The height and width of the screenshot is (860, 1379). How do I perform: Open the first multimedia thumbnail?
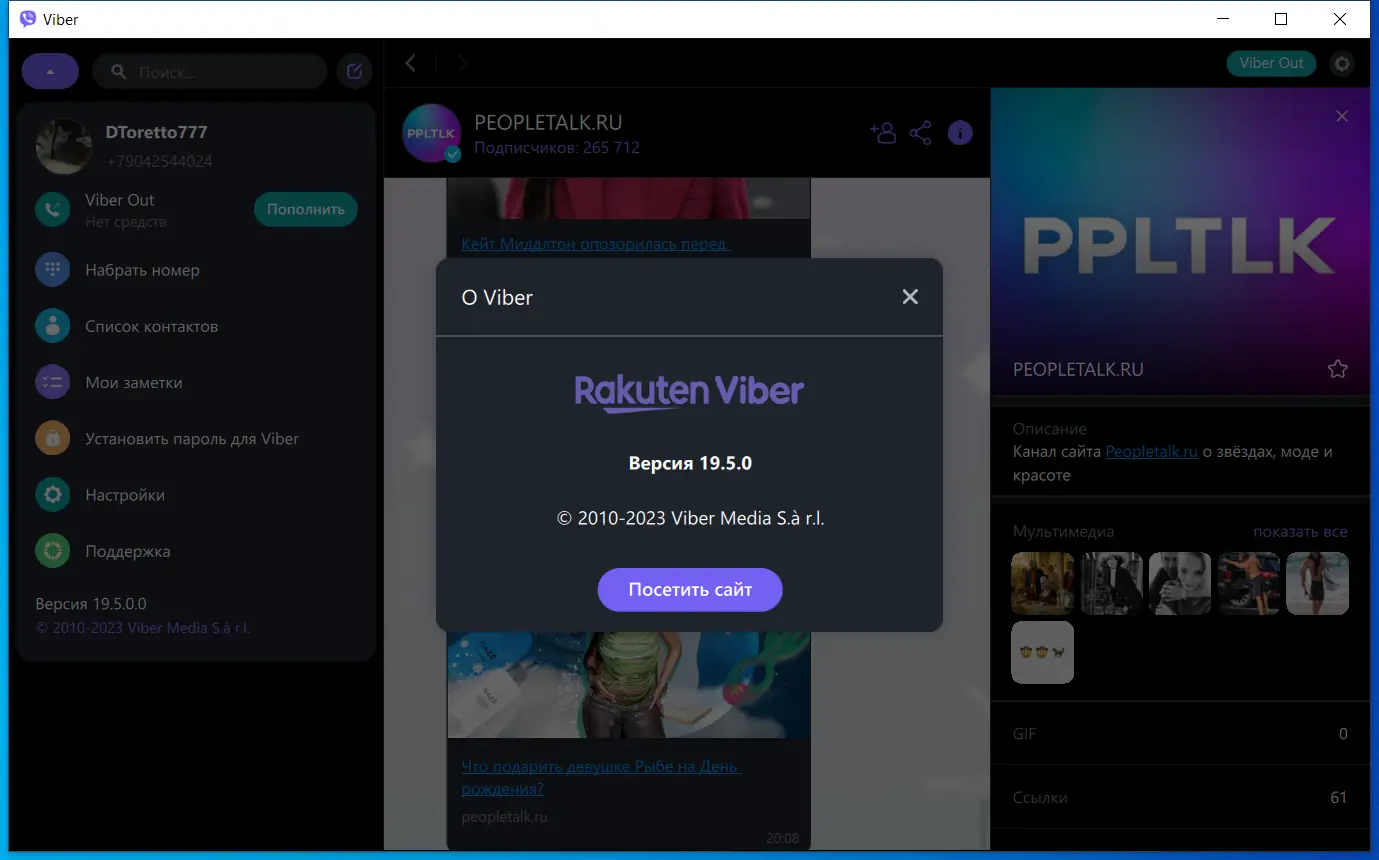(x=1042, y=583)
